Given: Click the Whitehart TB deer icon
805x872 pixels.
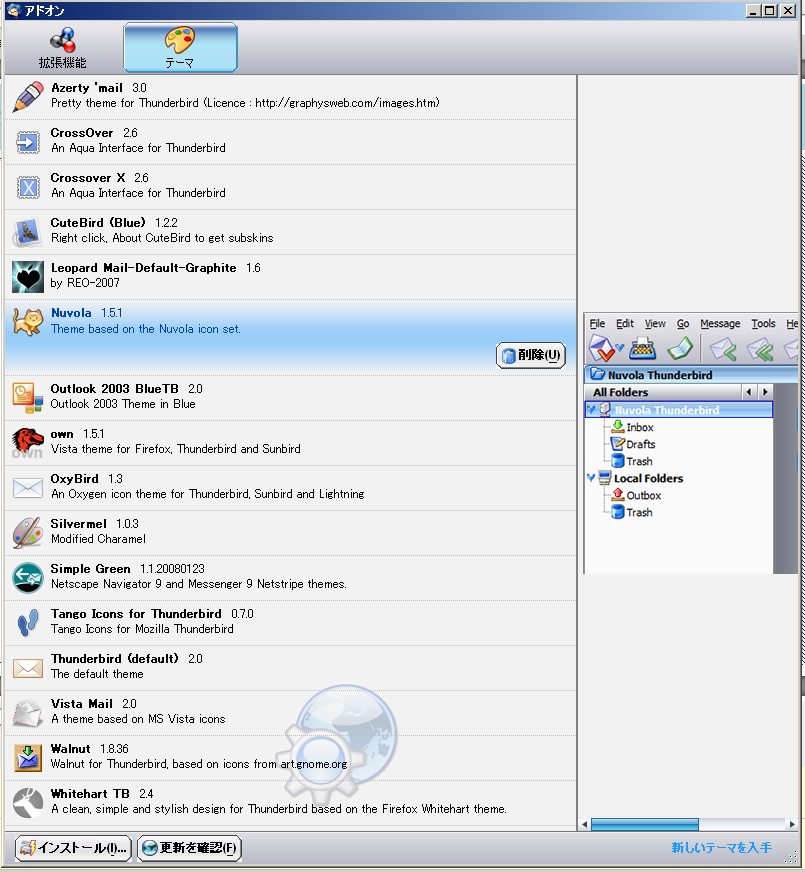Looking at the screenshot, I should tap(28, 802).
